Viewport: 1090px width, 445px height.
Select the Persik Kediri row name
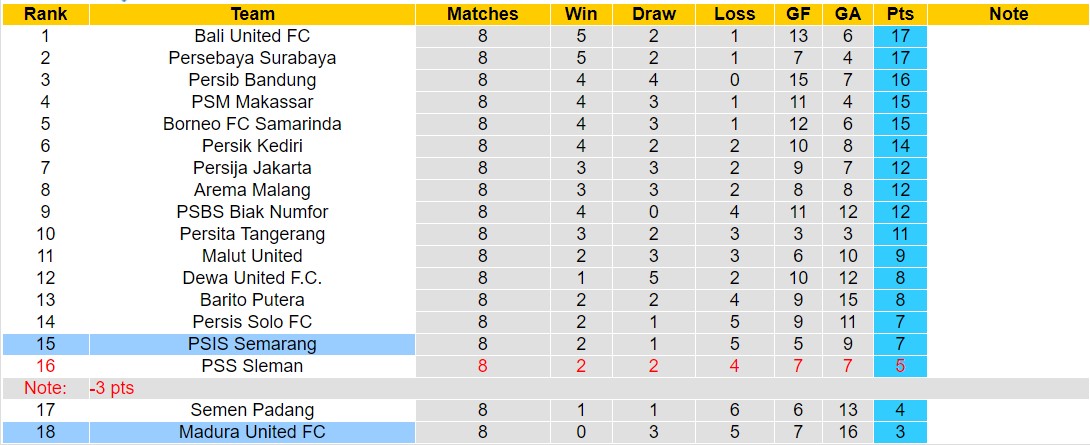point(252,146)
